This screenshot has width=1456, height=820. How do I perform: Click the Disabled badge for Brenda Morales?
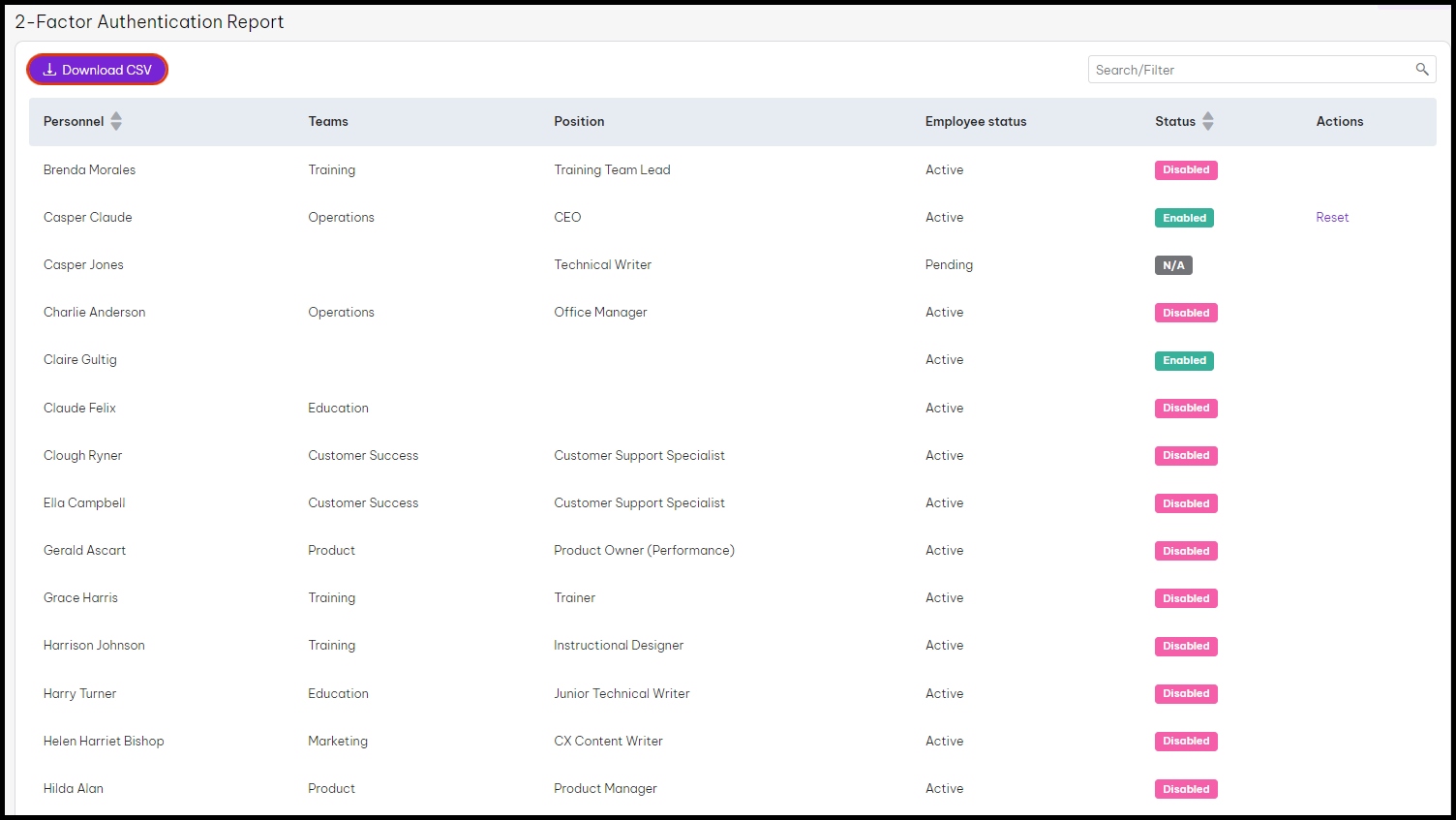1186,170
